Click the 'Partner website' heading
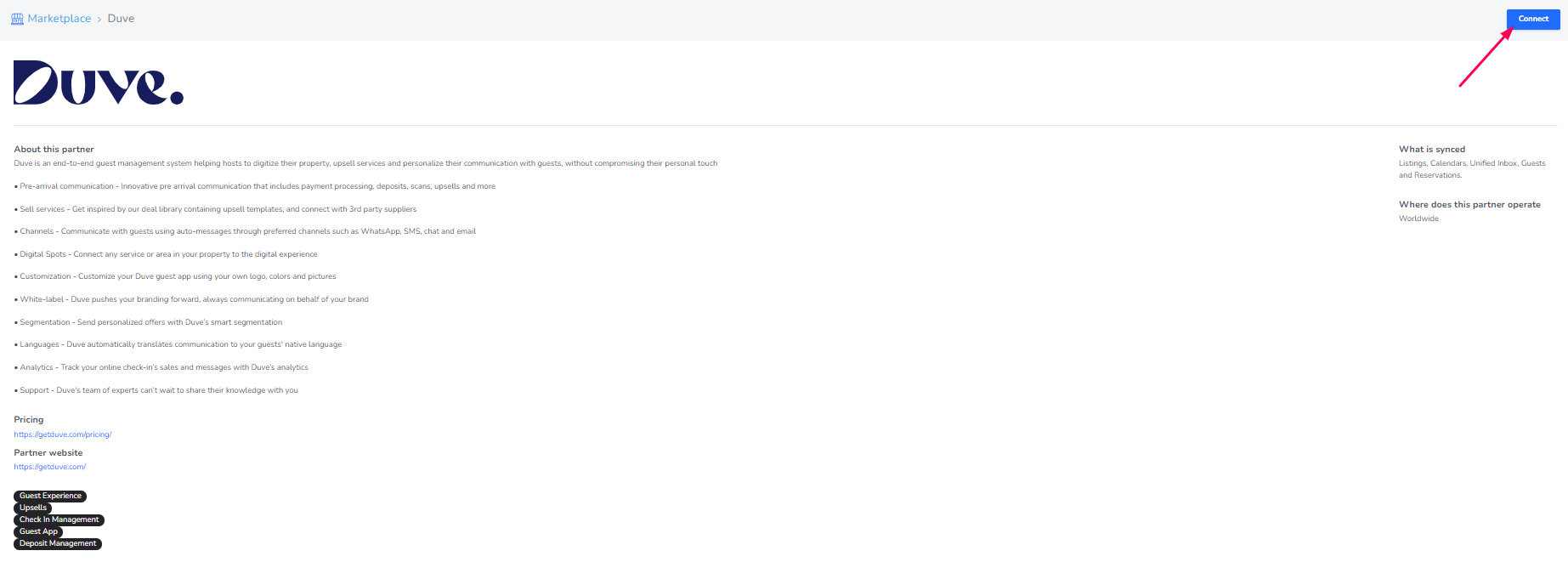 coord(48,453)
